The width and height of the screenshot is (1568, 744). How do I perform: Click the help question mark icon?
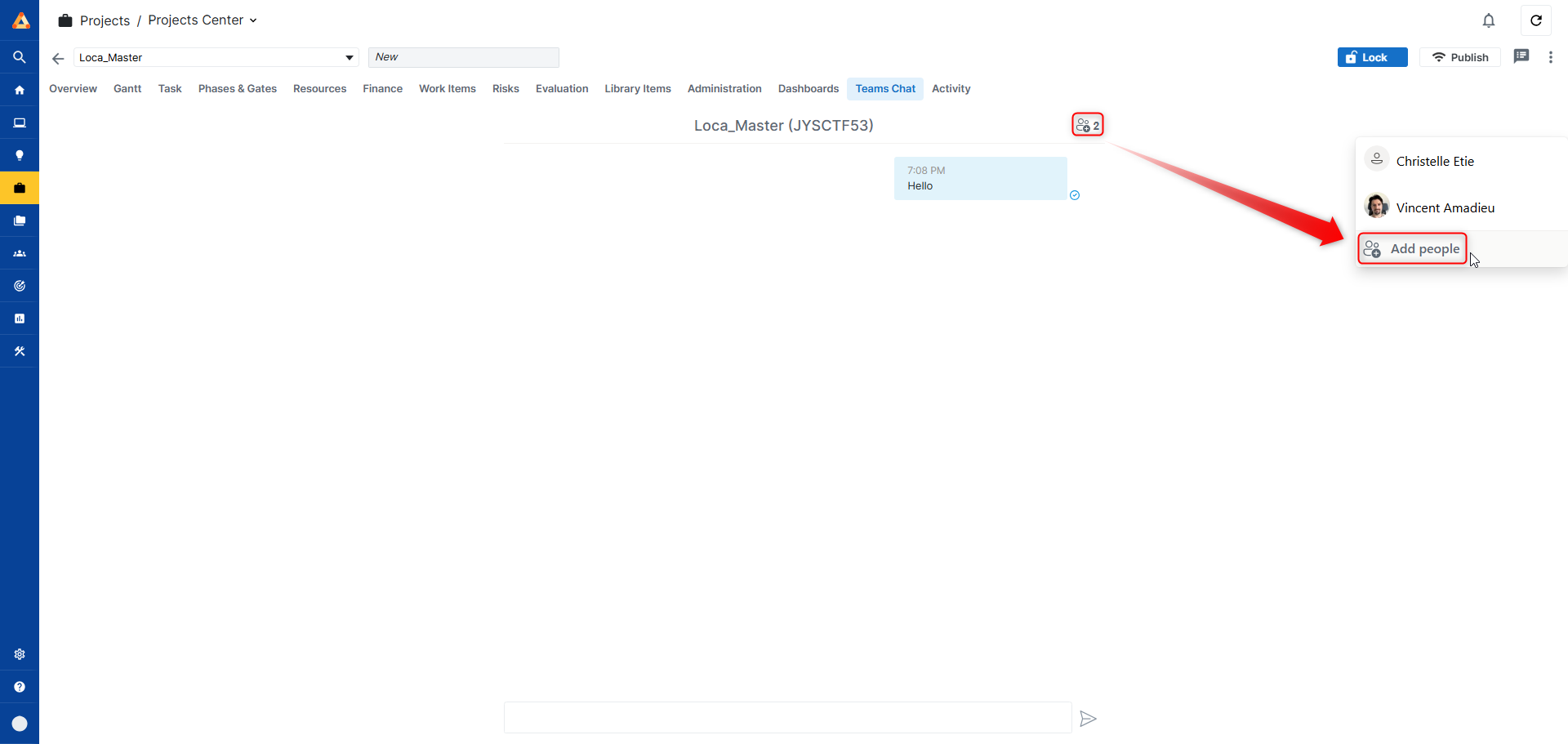pos(20,687)
